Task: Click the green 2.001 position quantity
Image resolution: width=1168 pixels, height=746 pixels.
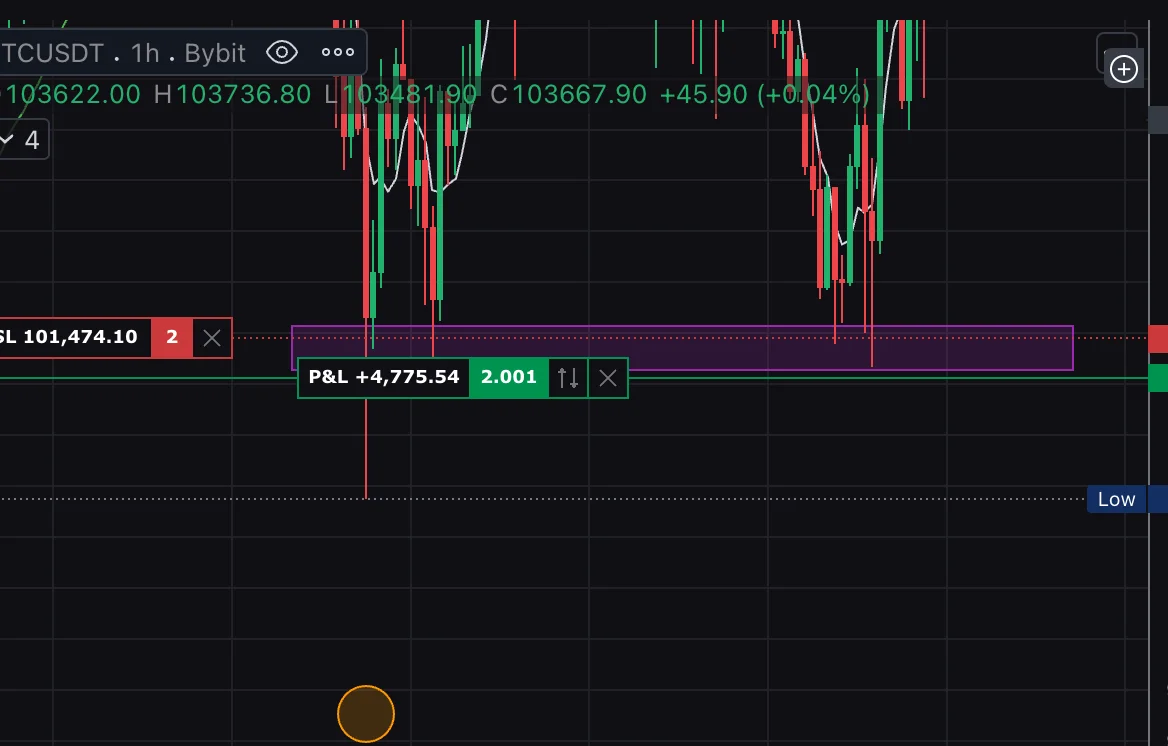Action: (x=509, y=377)
